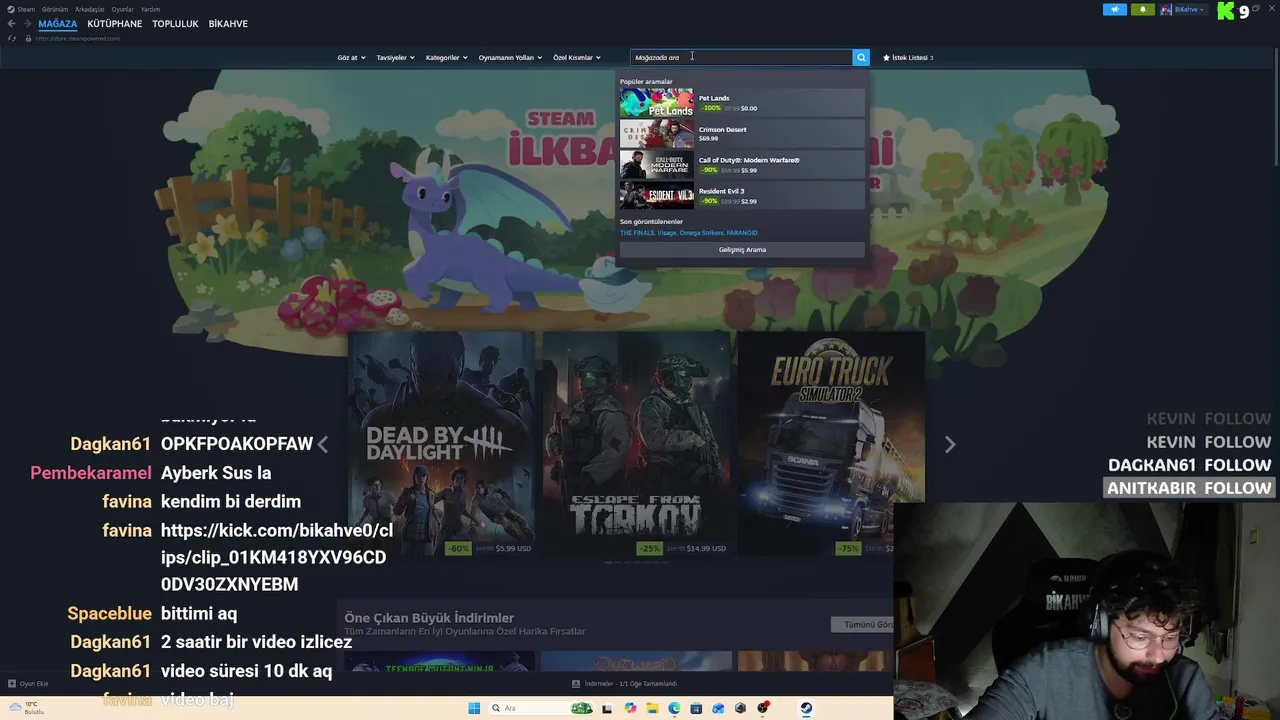
Task: Open the İstek Listesi wishlist link
Action: tap(908, 58)
